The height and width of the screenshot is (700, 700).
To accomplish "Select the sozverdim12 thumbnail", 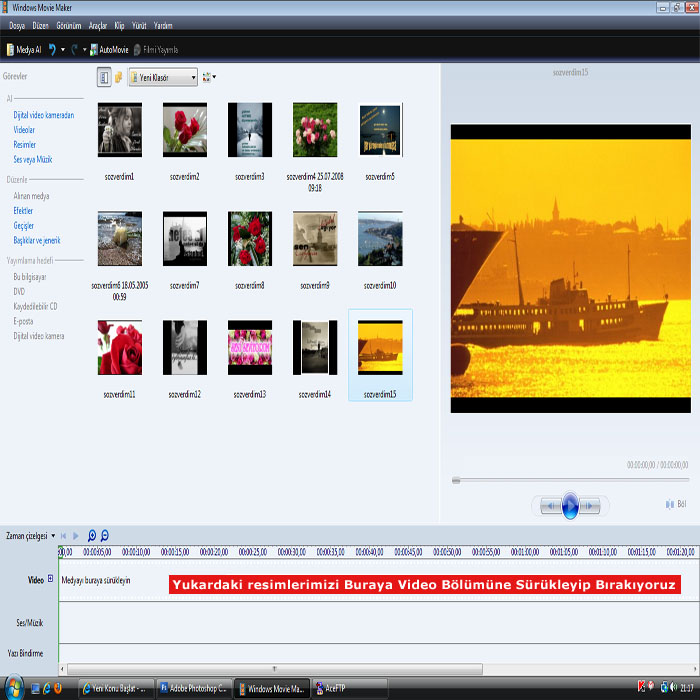I will [x=185, y=347].
